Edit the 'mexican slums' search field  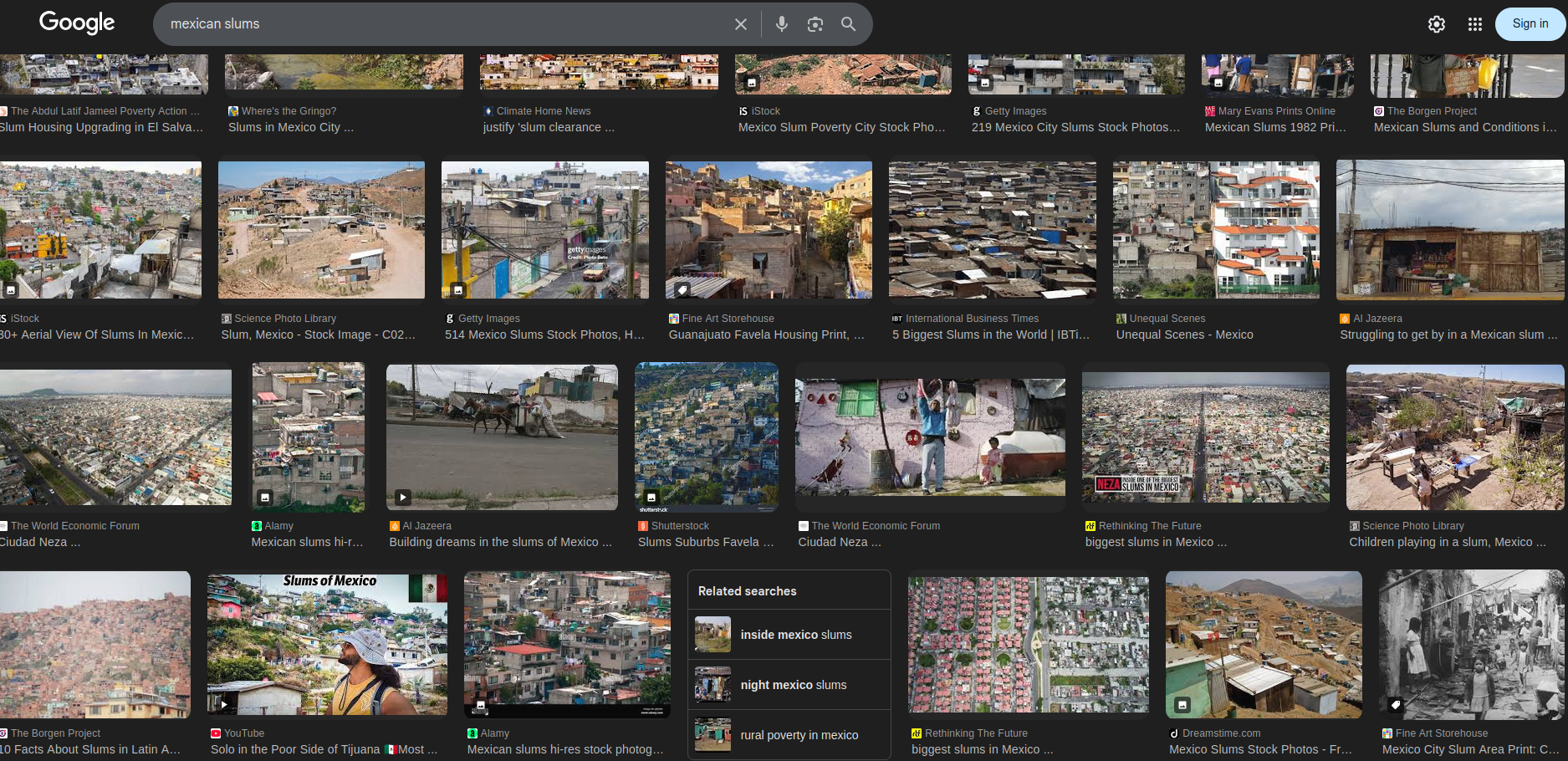pos(443,24)
